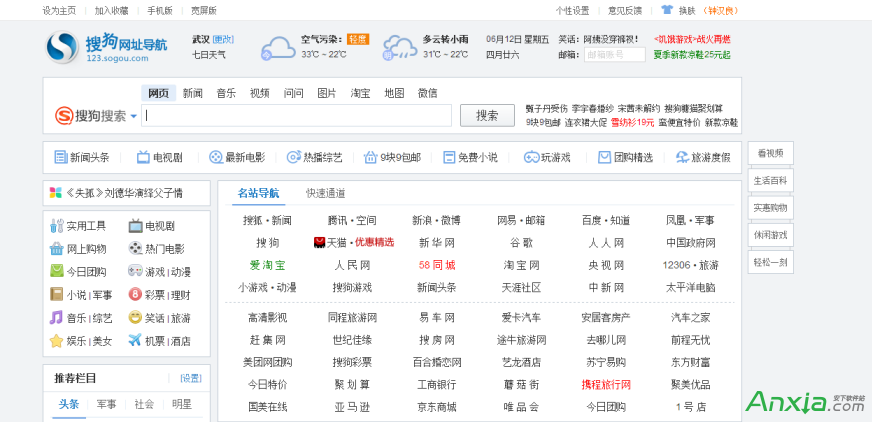
Task: Click the sidebar 电视剧 TV icon
Action: point(135,226)
